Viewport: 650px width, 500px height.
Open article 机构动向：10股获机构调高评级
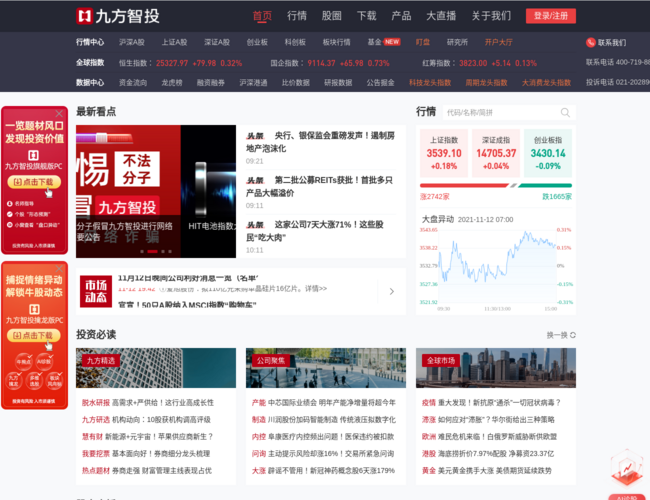coord(161,420)
